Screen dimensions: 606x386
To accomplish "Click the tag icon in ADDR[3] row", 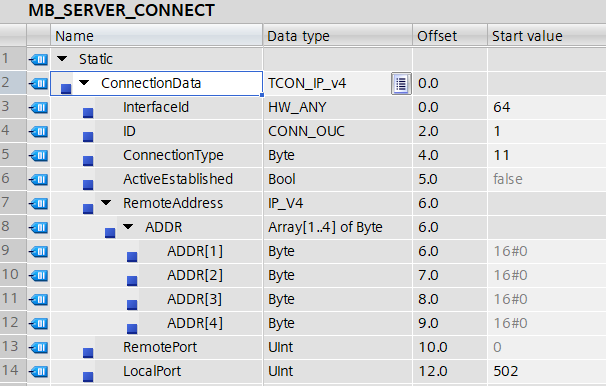I will click(x=38, y=299).
